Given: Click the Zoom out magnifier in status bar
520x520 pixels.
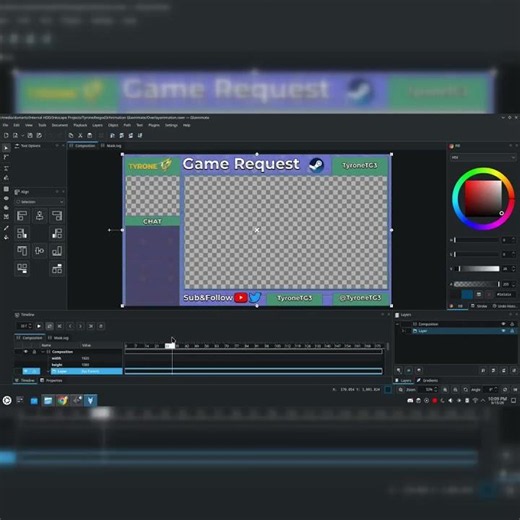Looking at the screenshot, I should 455,390.
